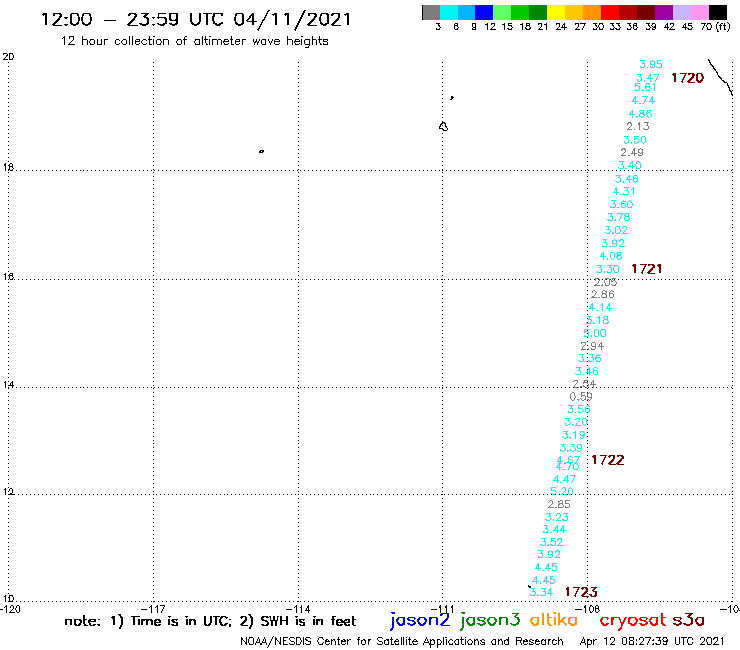Viewport: 740px width, 650px height.
Task: Click the 3.95 wave height value
Action: pyautogui.click(x=650, y=64)
